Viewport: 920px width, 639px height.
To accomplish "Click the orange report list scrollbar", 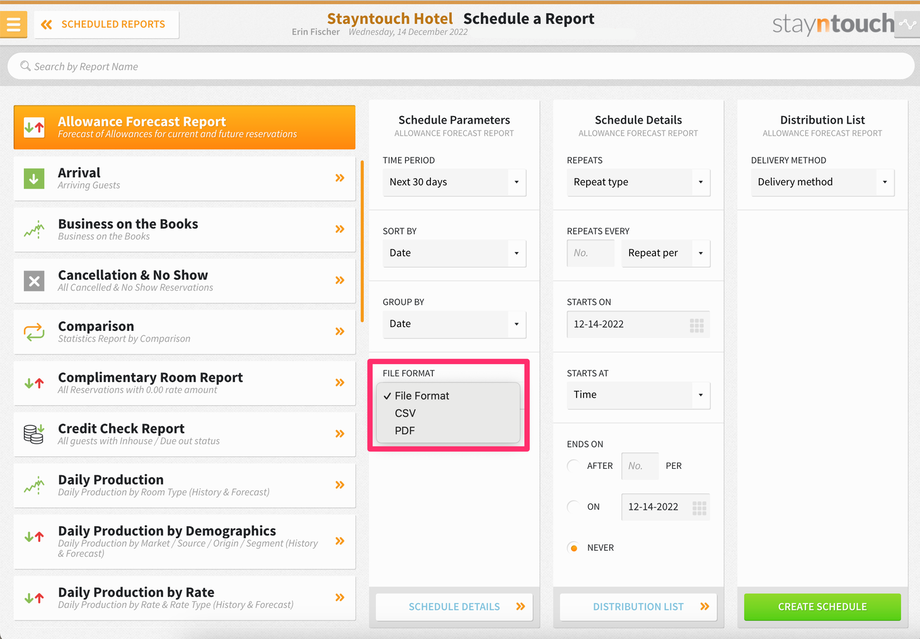I will (x=362, y=242).
